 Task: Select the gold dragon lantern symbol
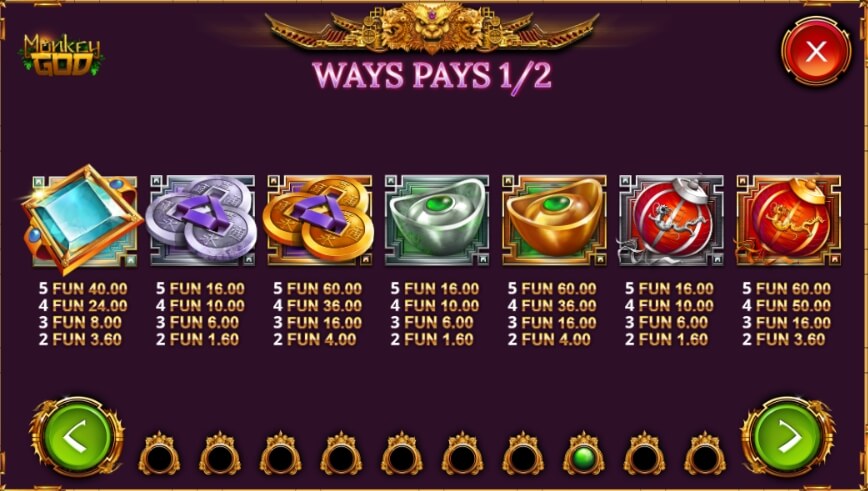(x=788, y=220)
